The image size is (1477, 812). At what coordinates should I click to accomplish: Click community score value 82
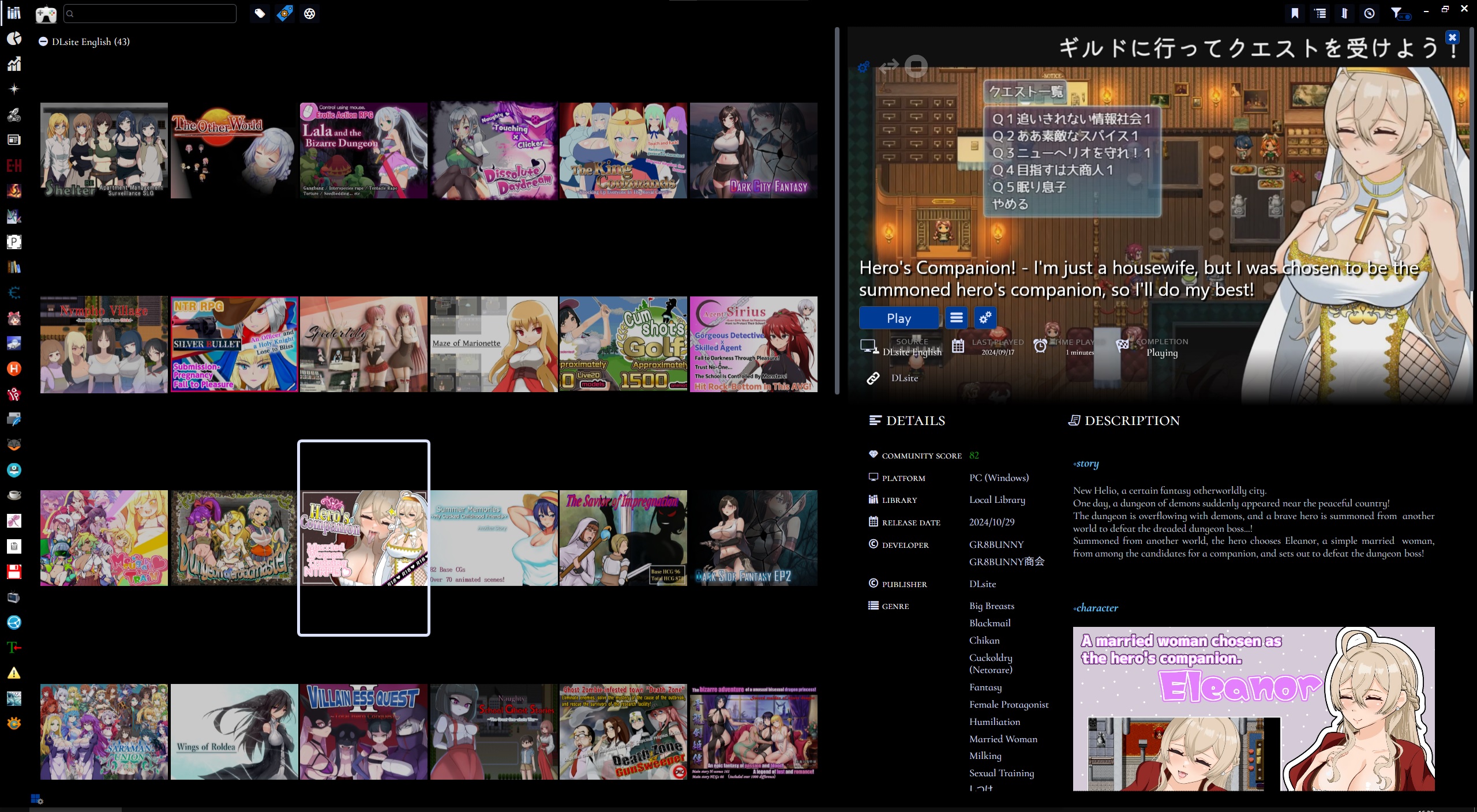[974, 455]
